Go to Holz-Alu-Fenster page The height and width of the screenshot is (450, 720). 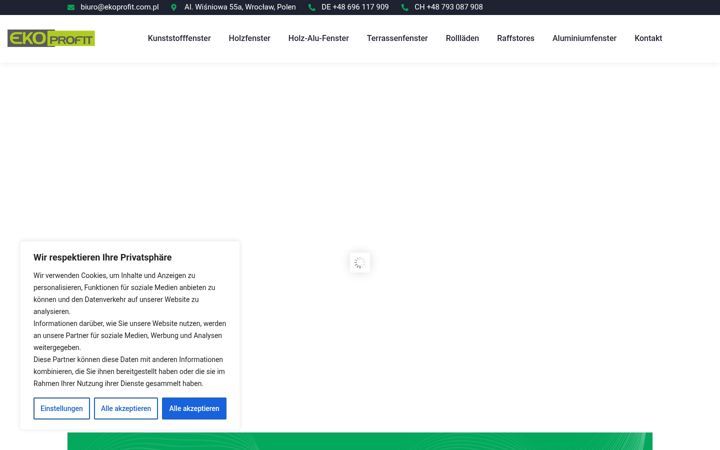319,38
